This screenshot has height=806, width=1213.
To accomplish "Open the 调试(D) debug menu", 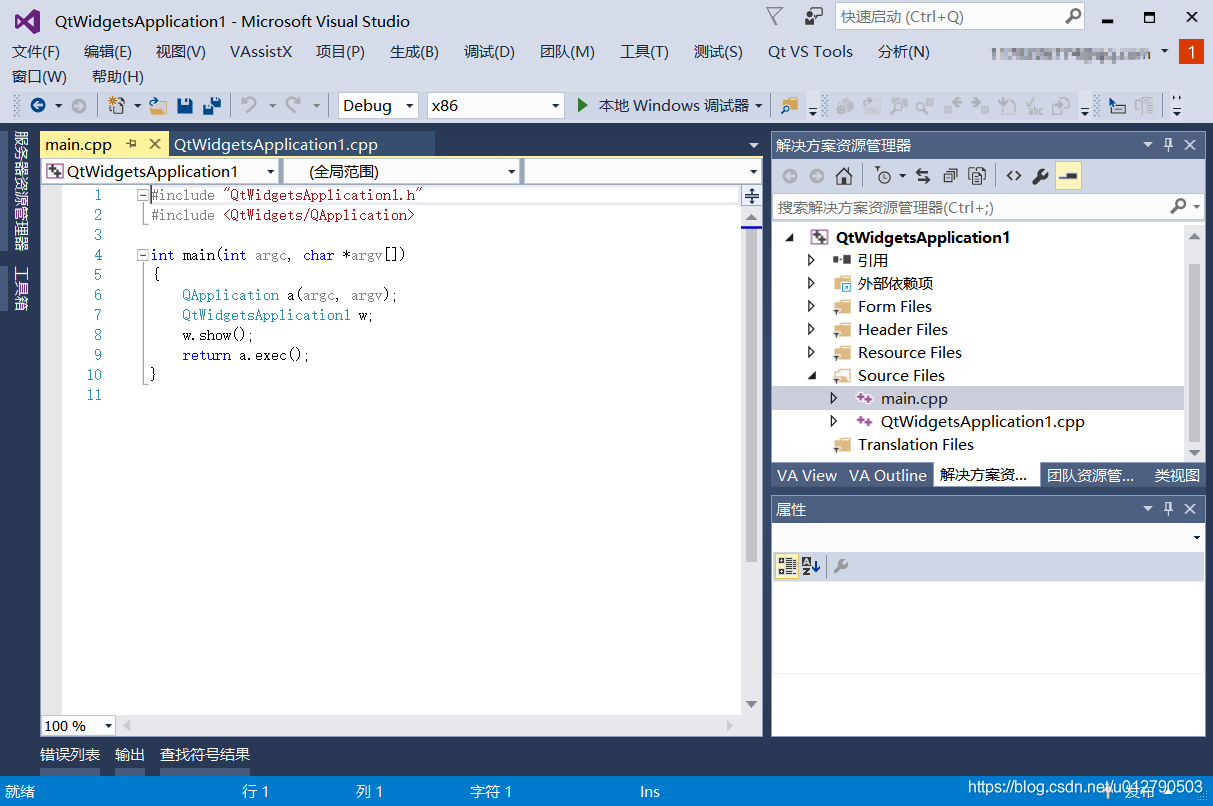I will (x=489, y=52).
